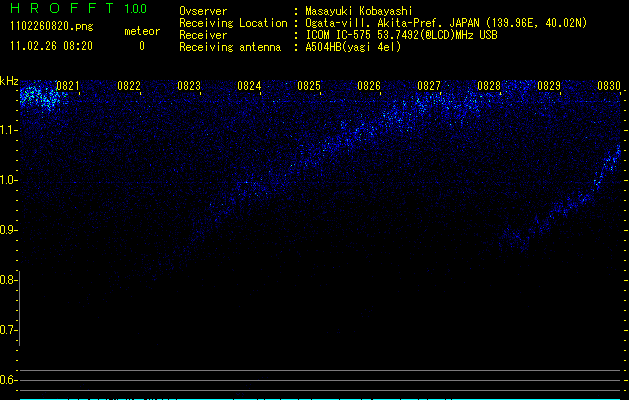Click the 0.7 kHz axis label
Image resolution: width=629 pixels, height=400 pixels.
pos(8,330)
